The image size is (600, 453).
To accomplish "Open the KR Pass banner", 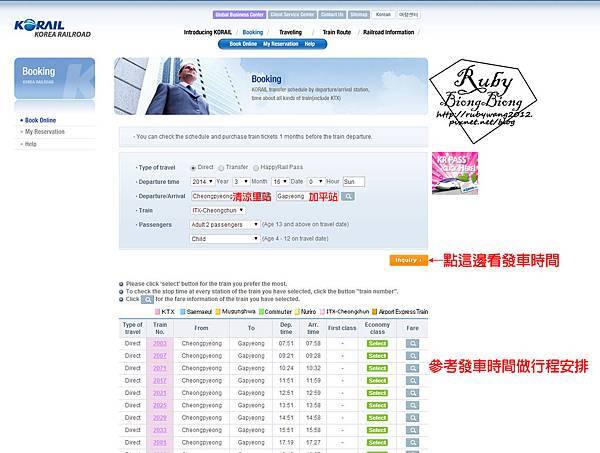I will pyautogui.click(x=455, y=173).
